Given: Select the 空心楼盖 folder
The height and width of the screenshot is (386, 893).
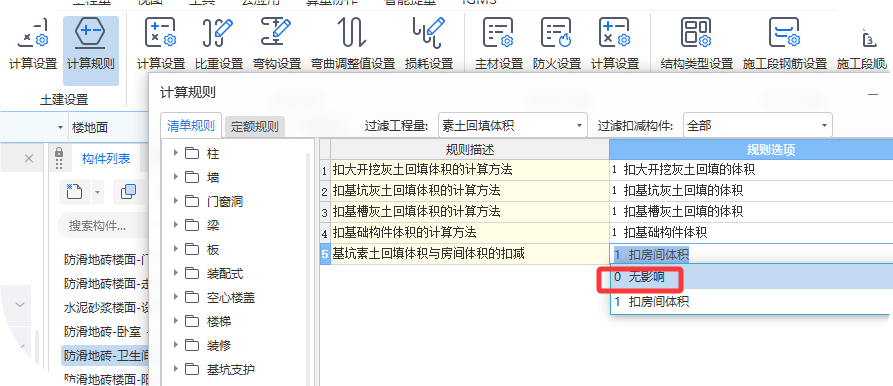Looking at the screenshot, I should pos(230,297).
